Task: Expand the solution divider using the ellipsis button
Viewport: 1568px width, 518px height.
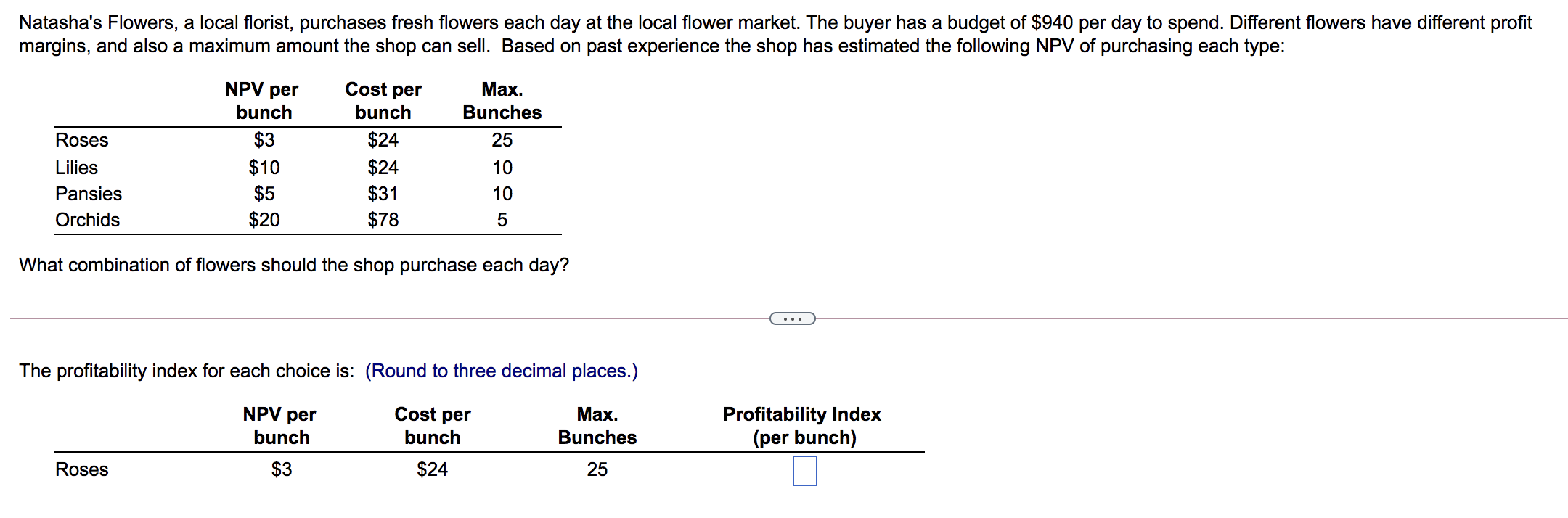Action: (x=791, y=317)
